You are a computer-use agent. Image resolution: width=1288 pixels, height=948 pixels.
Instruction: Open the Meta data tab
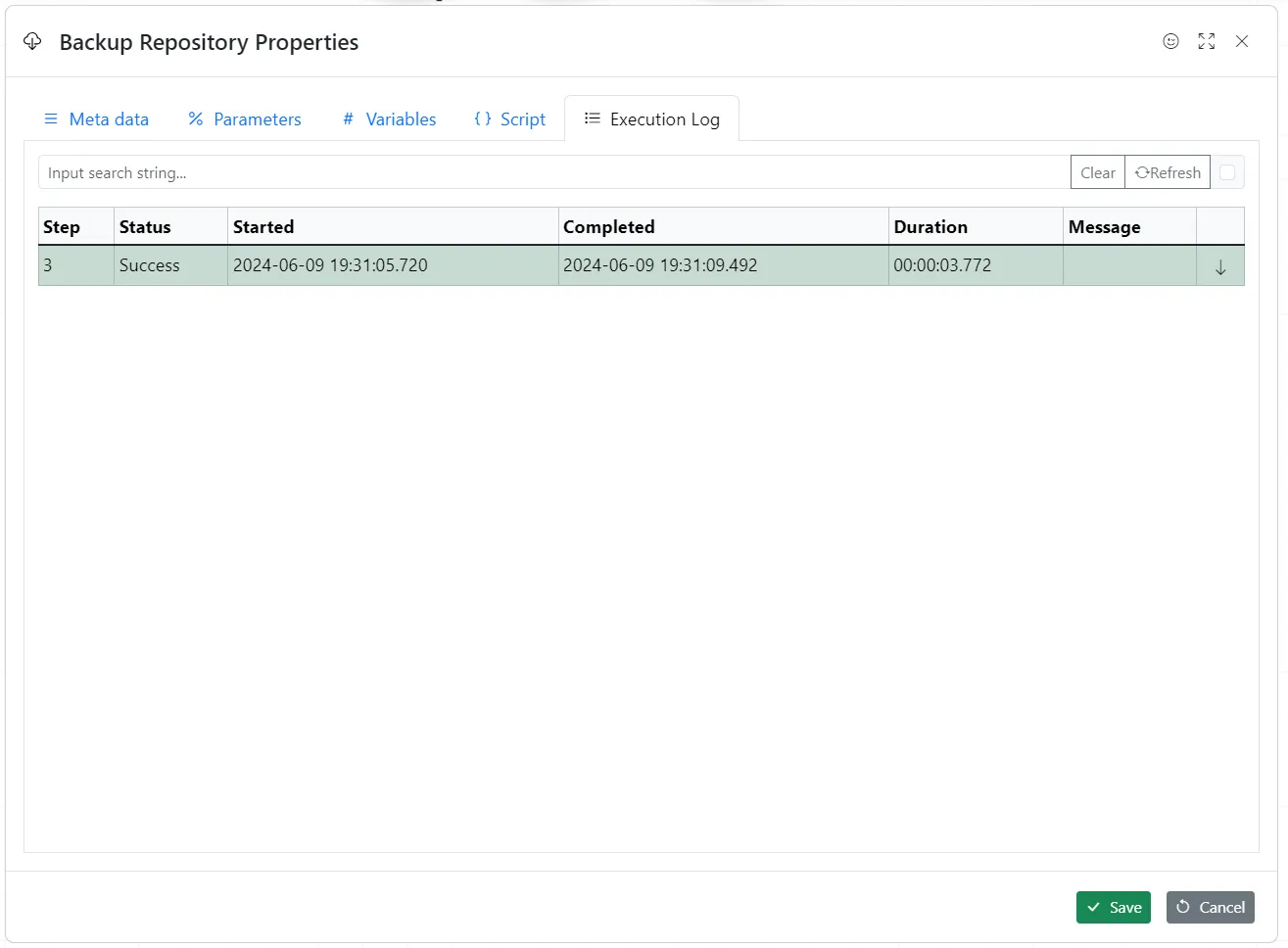96,119
